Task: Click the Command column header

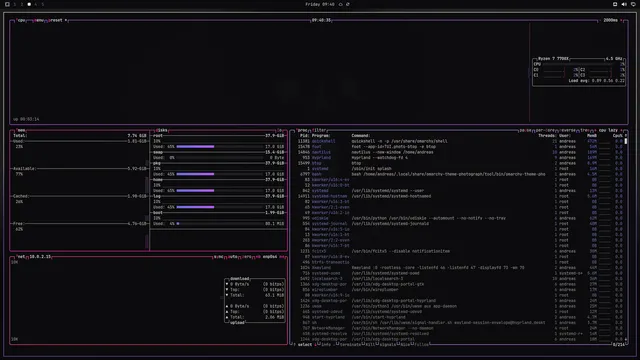Action: pyautogui.click(x=360, y=136)
